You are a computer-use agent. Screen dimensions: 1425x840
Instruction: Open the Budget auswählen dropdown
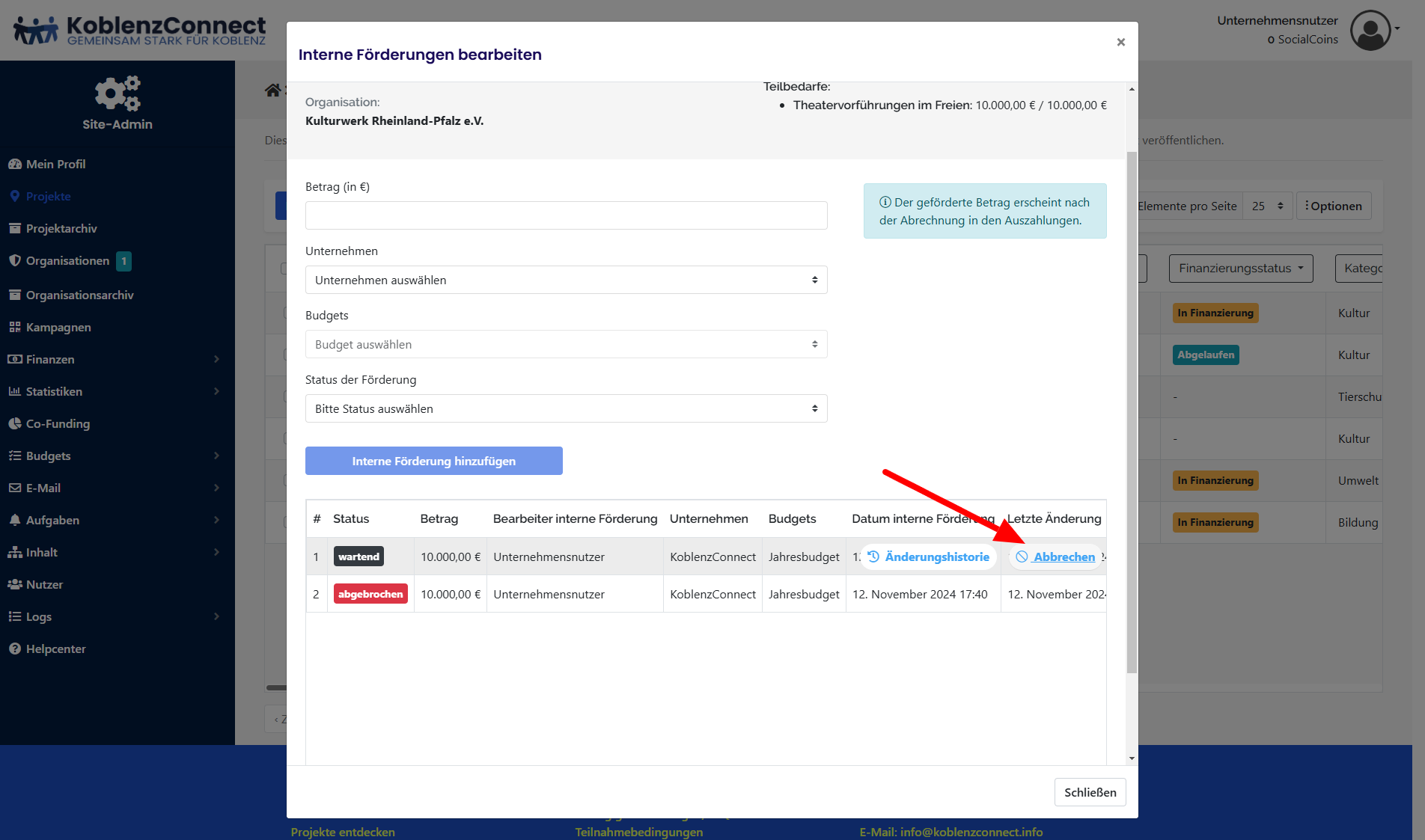[x=566, y=344]
